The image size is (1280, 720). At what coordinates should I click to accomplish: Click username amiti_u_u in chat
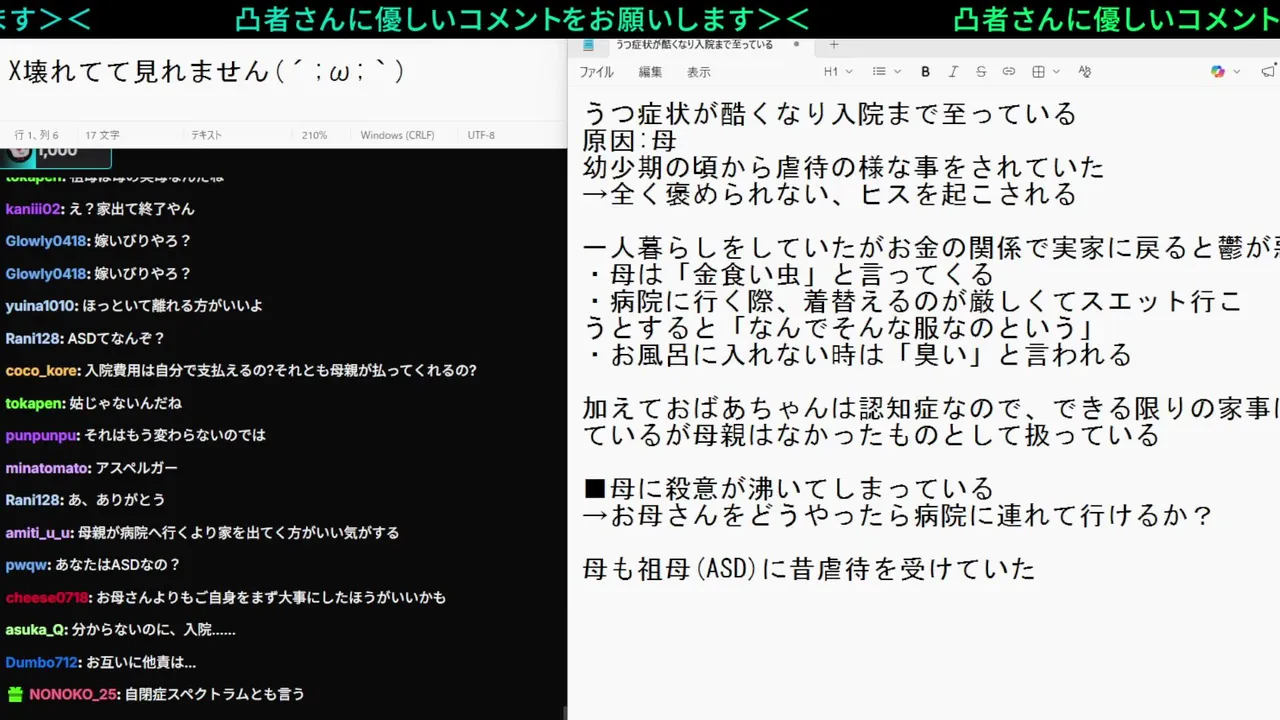39,533
